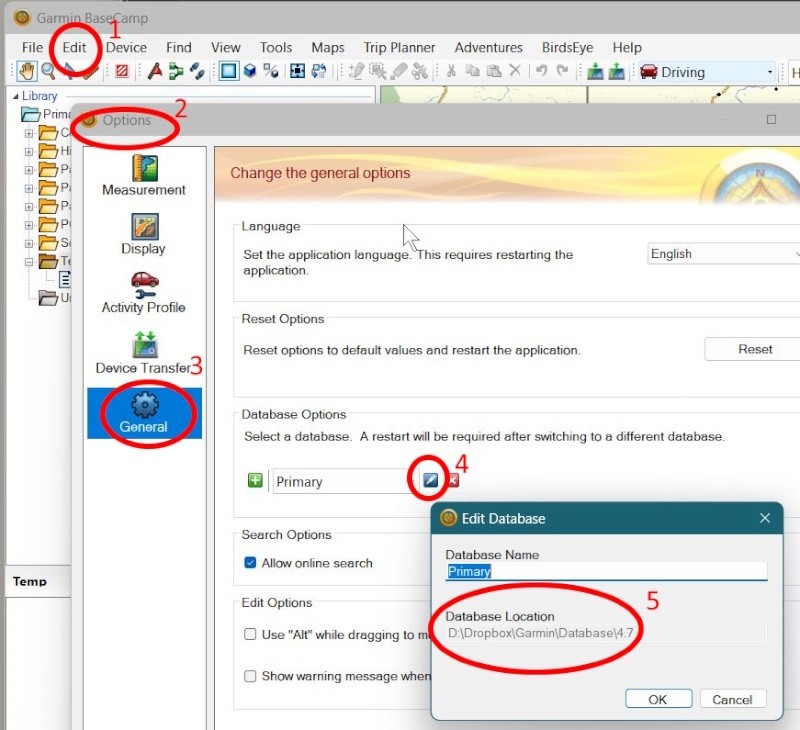The image size is (800, 730).
Task: Open the Primary database selector dropdown
Action: [345, 481]
